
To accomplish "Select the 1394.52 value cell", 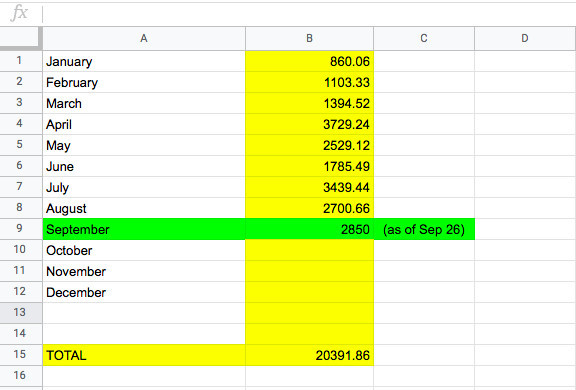I will coord(310,103).
